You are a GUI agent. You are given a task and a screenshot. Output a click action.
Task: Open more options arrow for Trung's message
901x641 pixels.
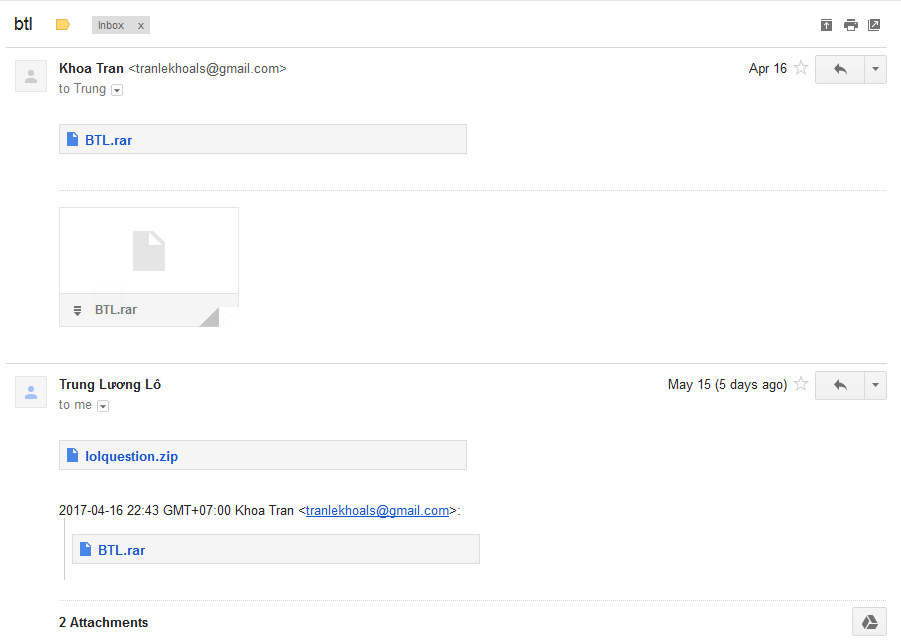(x=875, y=385)
